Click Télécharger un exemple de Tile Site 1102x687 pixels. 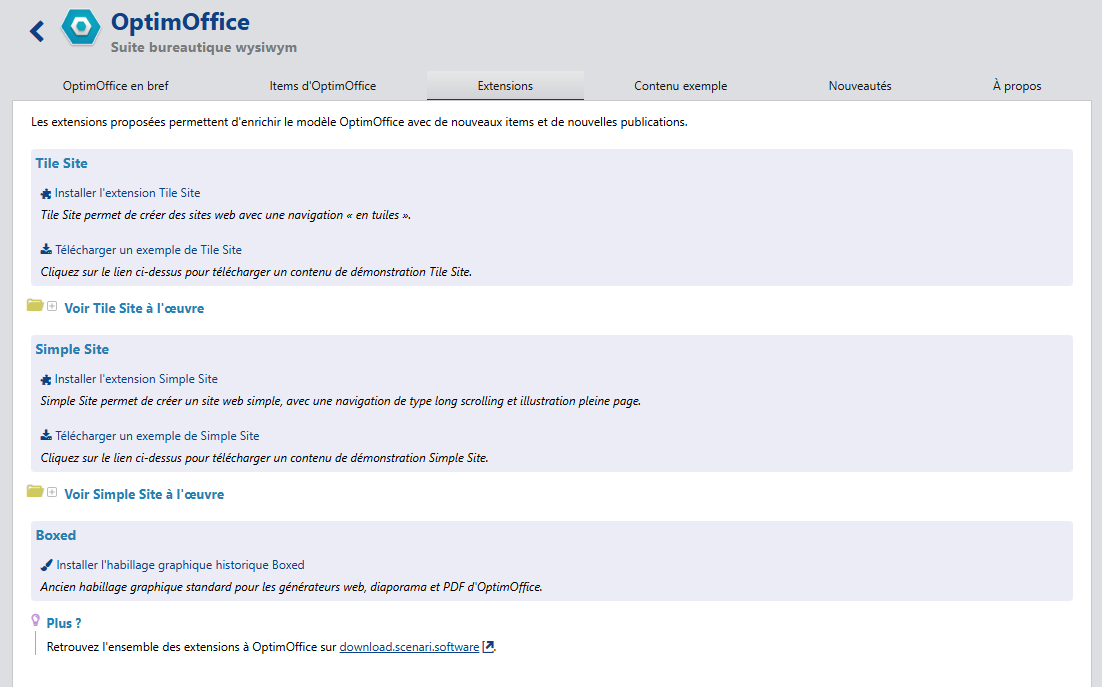pos(148,250)
